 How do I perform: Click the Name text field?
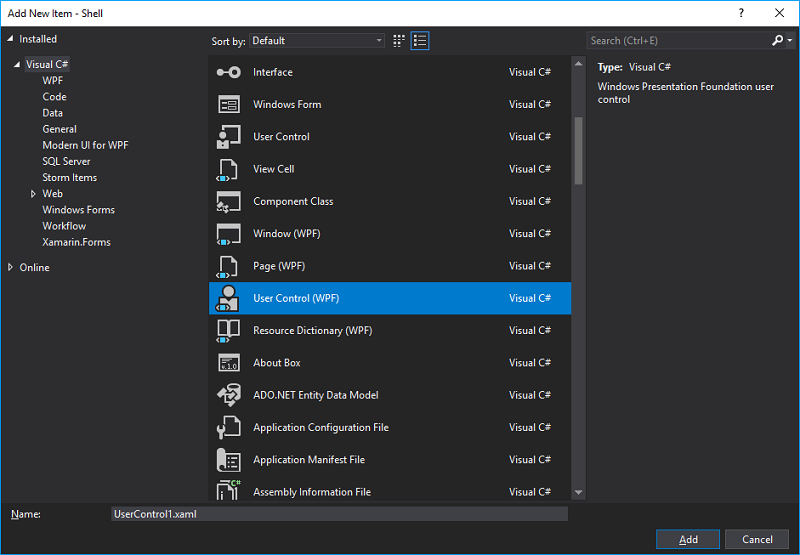[339, 514]
